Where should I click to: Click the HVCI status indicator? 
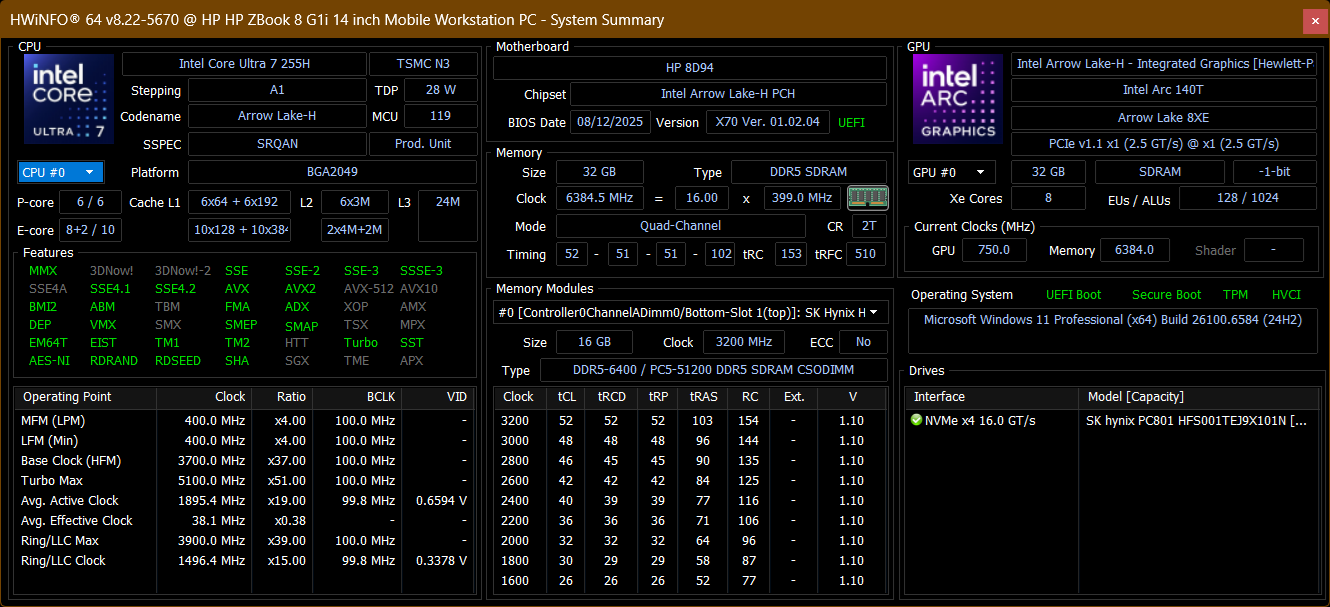point(1286,295)
